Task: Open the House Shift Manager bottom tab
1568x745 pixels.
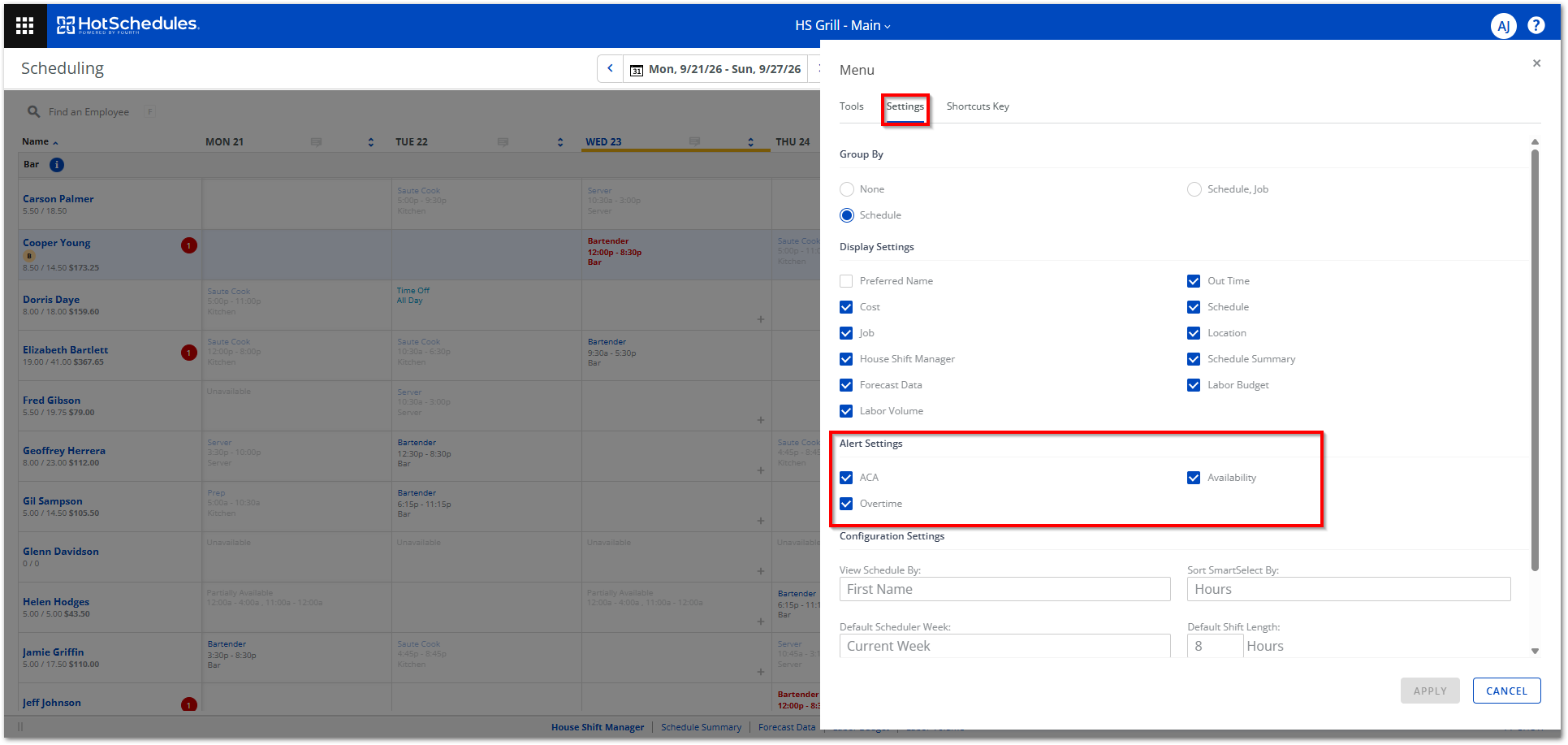Action: click(598, 727)
